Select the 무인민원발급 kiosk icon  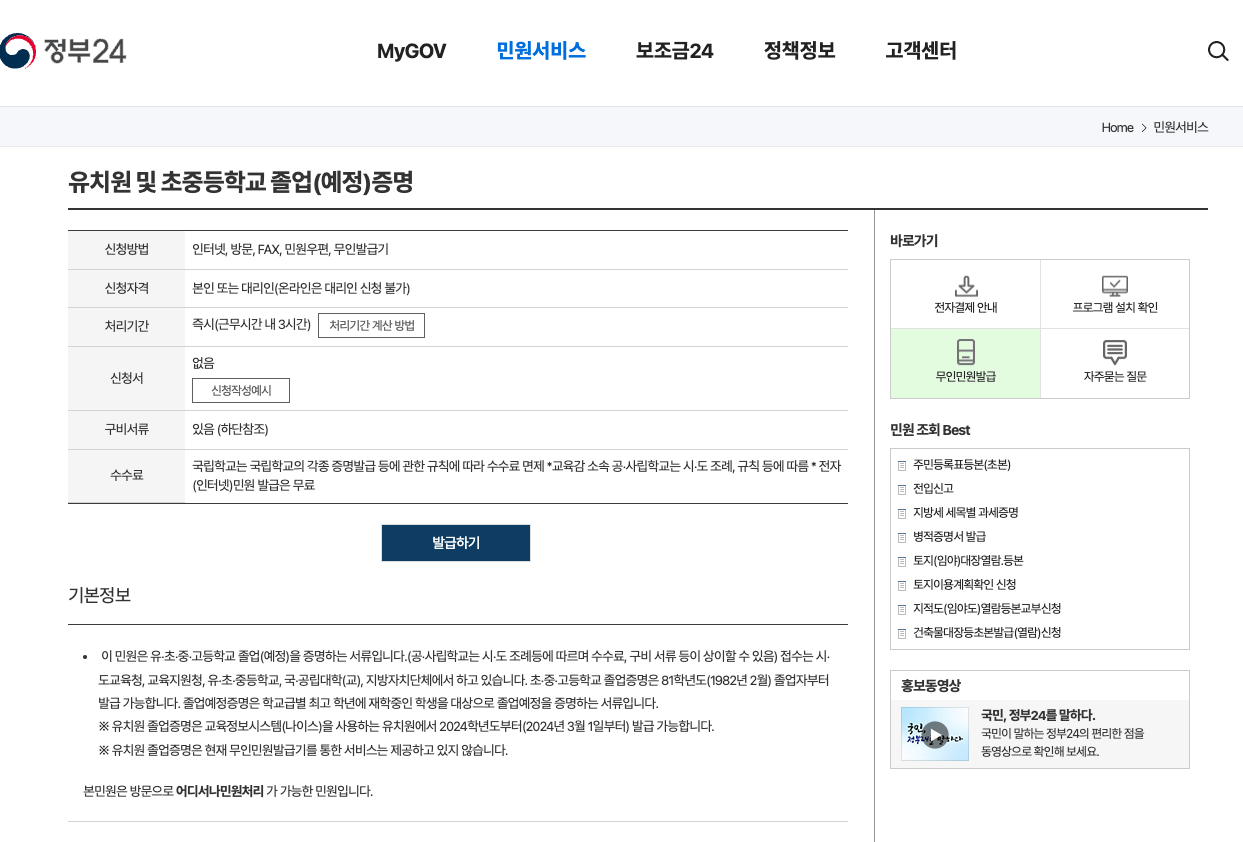pyautogui.click(x=964, y=352)
